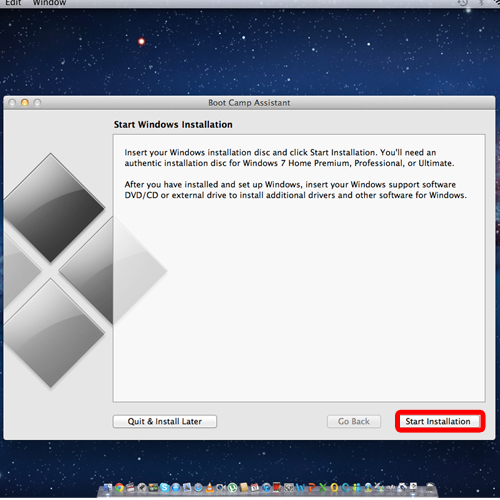The width and height of the screenshot is (500, 500).
Task: Launch Excel X icon in Dock
Action: (323, 488)
